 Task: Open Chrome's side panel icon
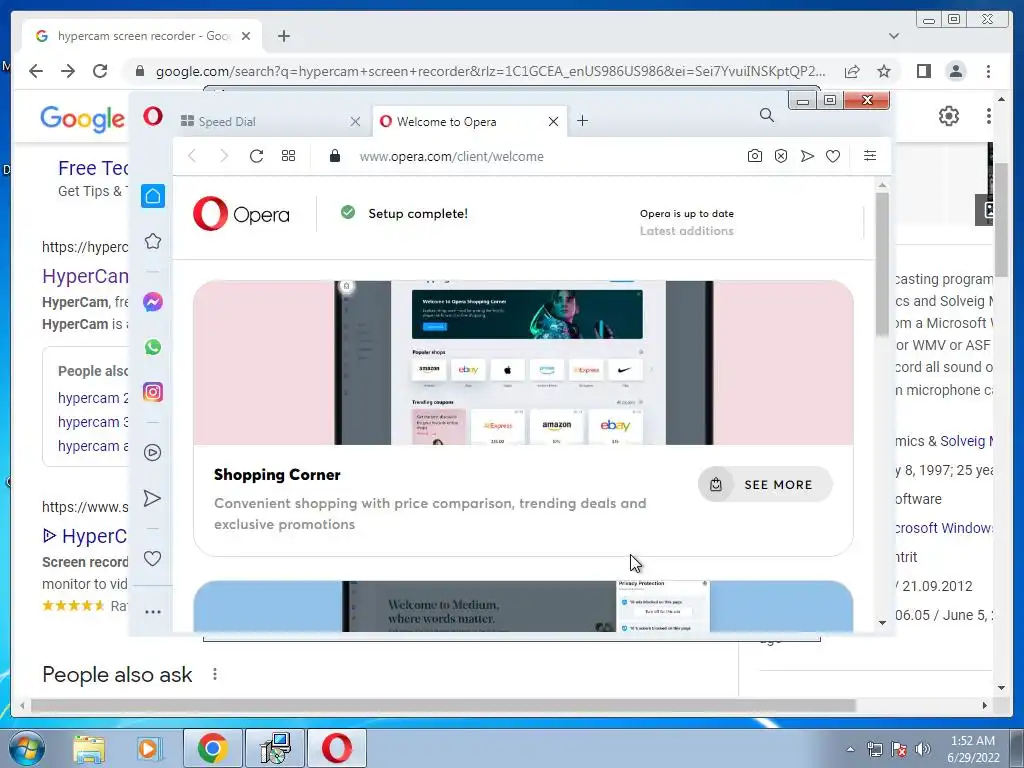pyautogui.click(x=923, y=71)
